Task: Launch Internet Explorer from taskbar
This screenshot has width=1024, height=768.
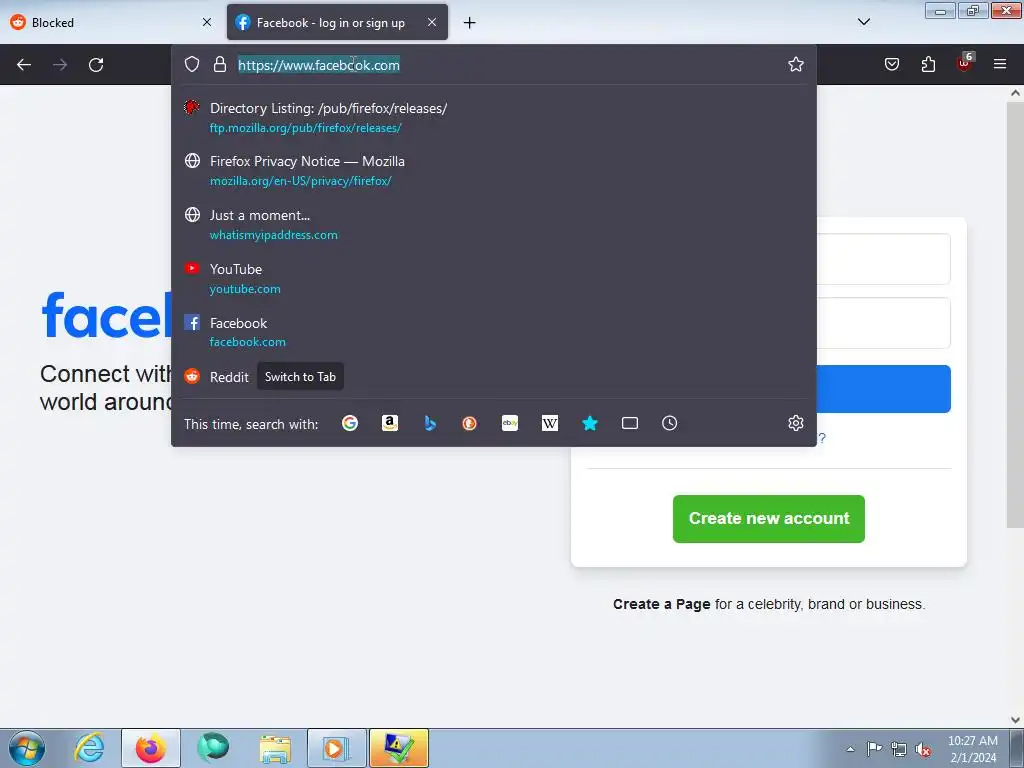Action: coord(89,748)
